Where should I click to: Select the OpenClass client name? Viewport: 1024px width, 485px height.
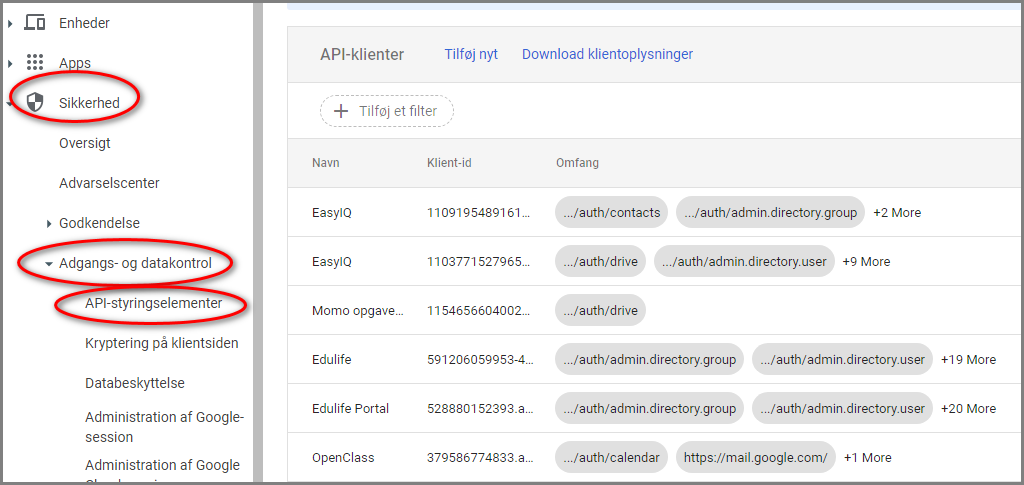tap(344, 458)
